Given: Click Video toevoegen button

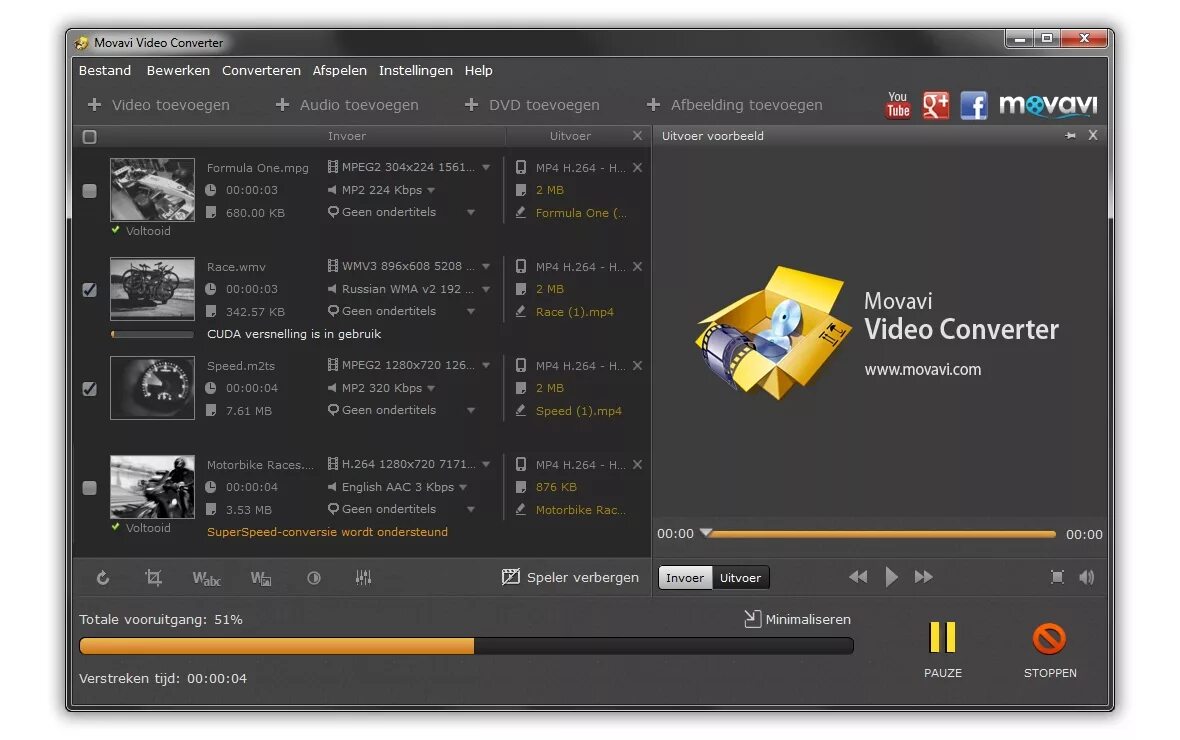Looking at the screenshot, I should (x=159, y=105).
